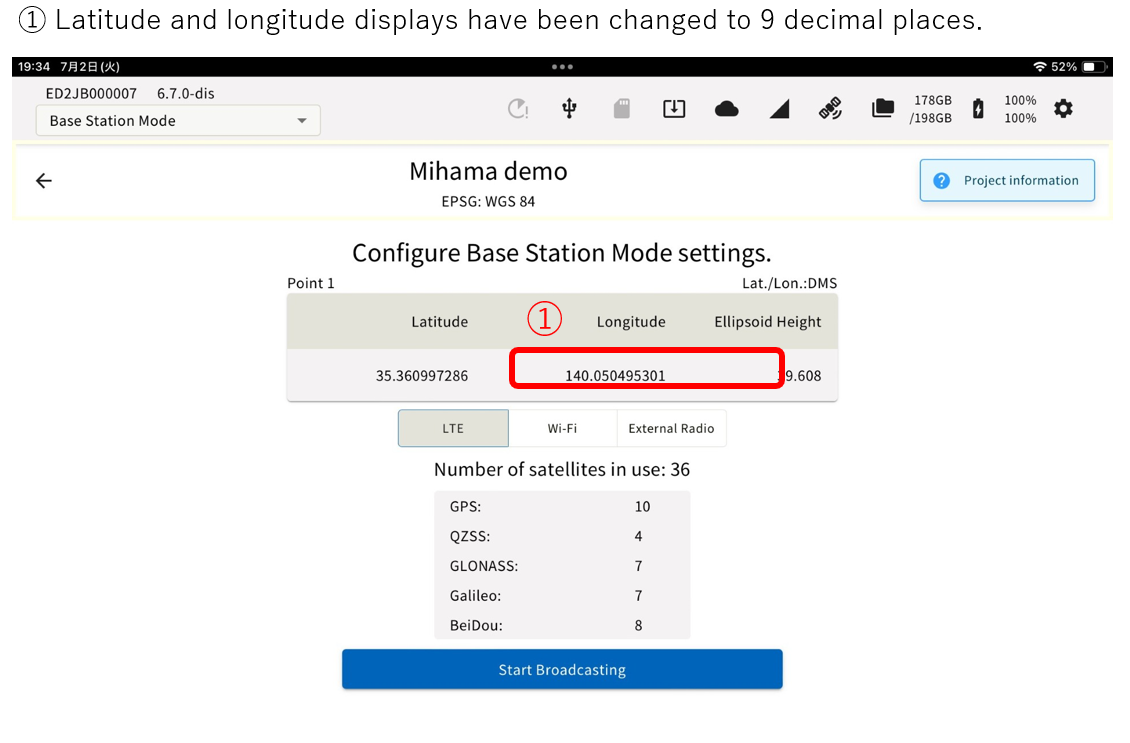Tap the USB connection icon
The width and height of the screenshot is (1130, 743).
[x=569, y=109]
